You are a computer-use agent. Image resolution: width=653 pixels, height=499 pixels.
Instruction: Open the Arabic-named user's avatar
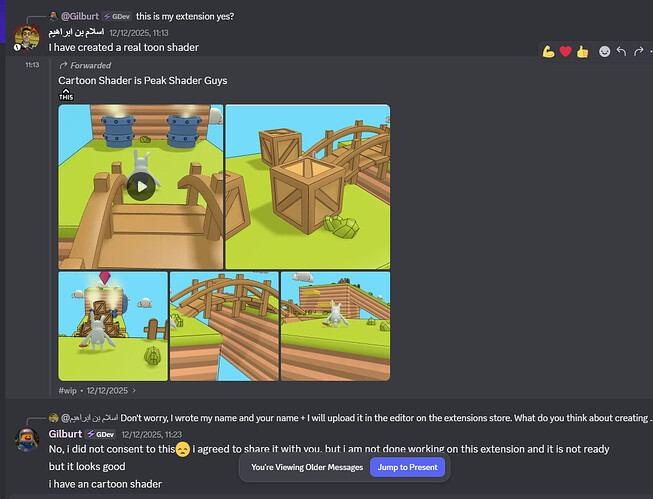click(x=27, y=38)
